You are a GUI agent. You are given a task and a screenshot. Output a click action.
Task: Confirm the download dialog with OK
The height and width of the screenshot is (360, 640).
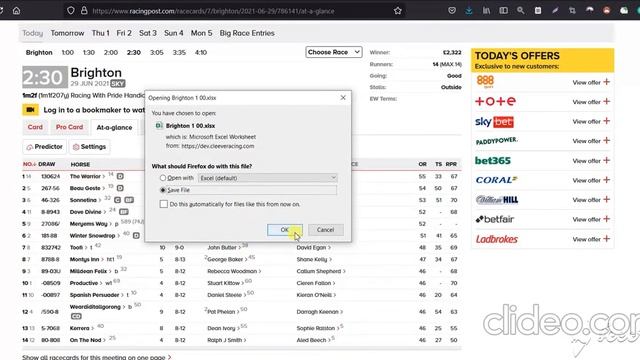coord(285,230)
